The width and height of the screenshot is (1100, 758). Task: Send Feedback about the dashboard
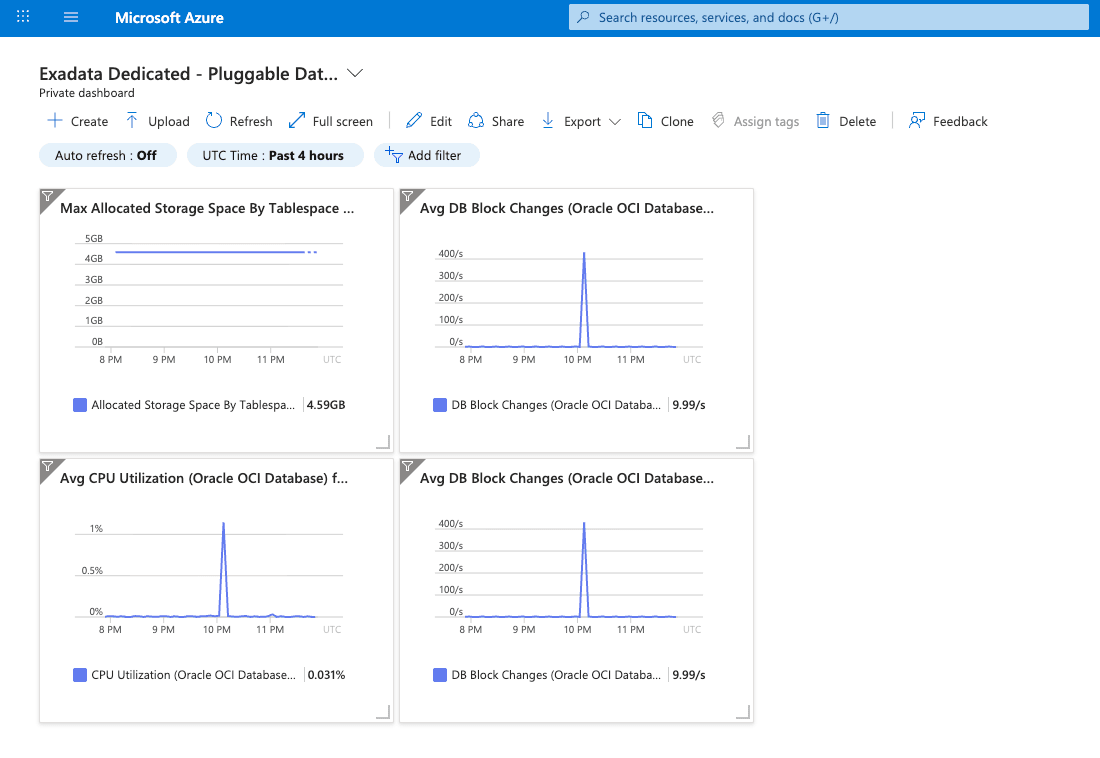point(947,120)
